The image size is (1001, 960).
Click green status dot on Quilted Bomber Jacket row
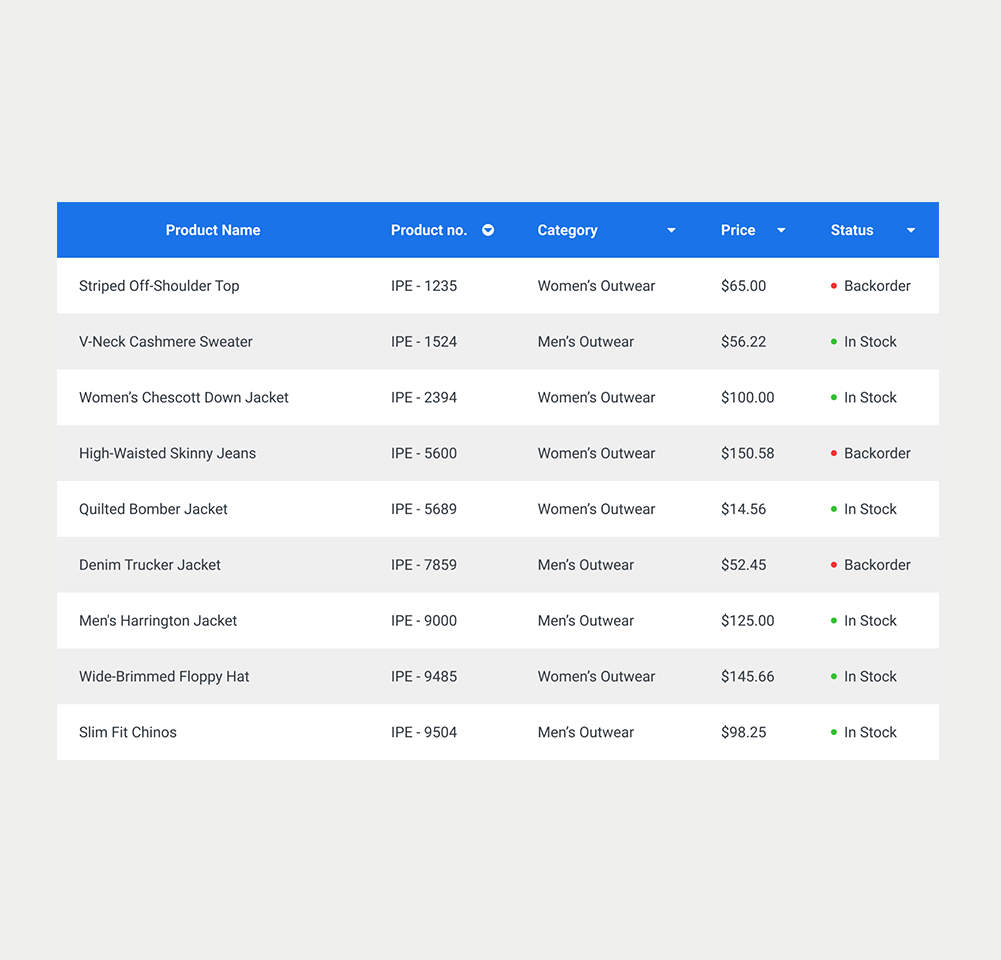pos(834,509)
